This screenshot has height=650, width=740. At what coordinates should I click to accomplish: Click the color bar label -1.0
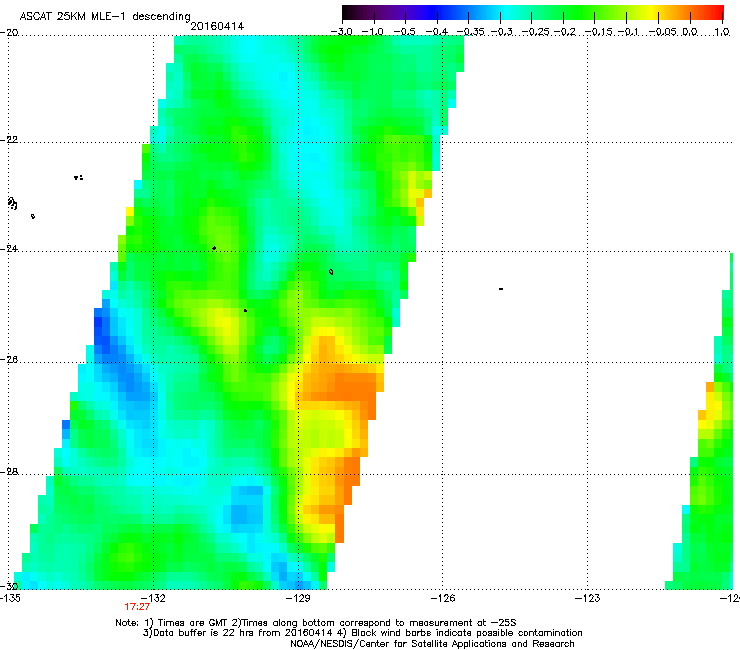(x=372, y=32)
